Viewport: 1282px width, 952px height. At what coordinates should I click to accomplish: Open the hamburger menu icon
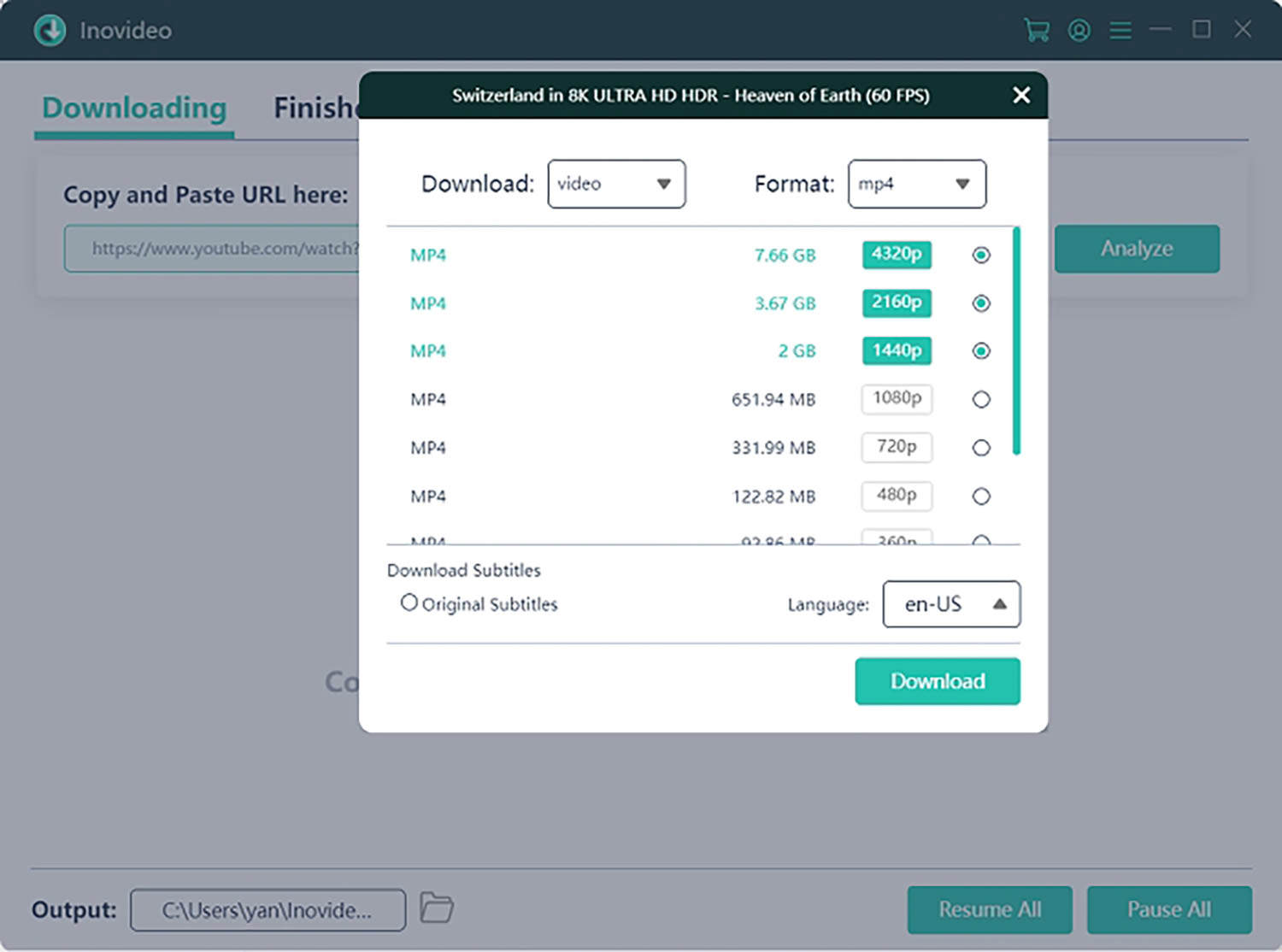click(1120, 31)
